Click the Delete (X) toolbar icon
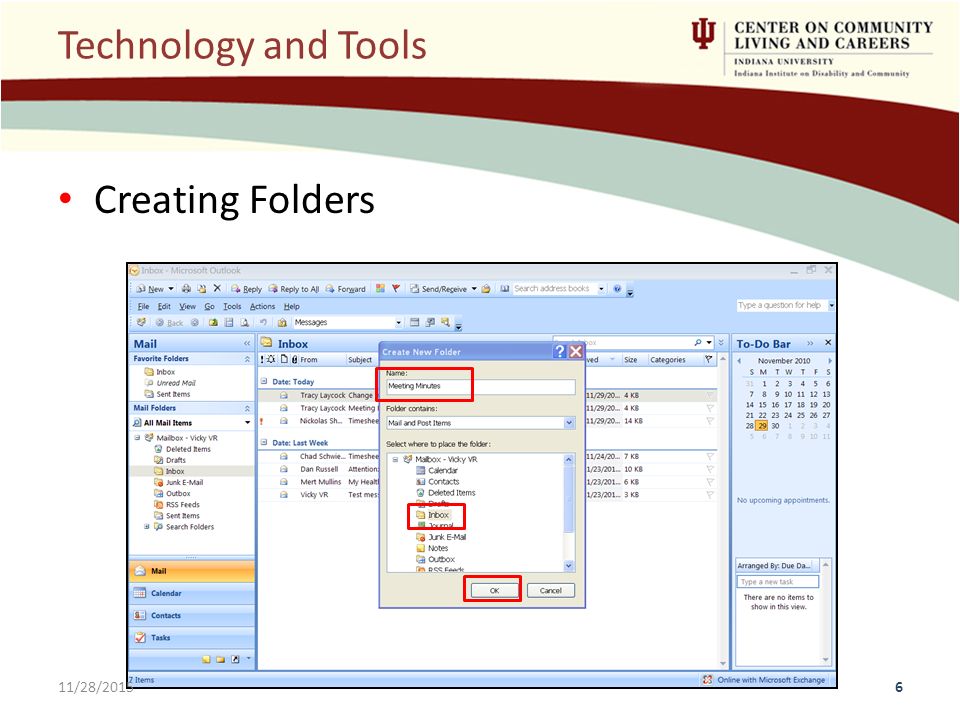Image resolution: width=960 pixels, height=720 pixels. tap(217, 288)
